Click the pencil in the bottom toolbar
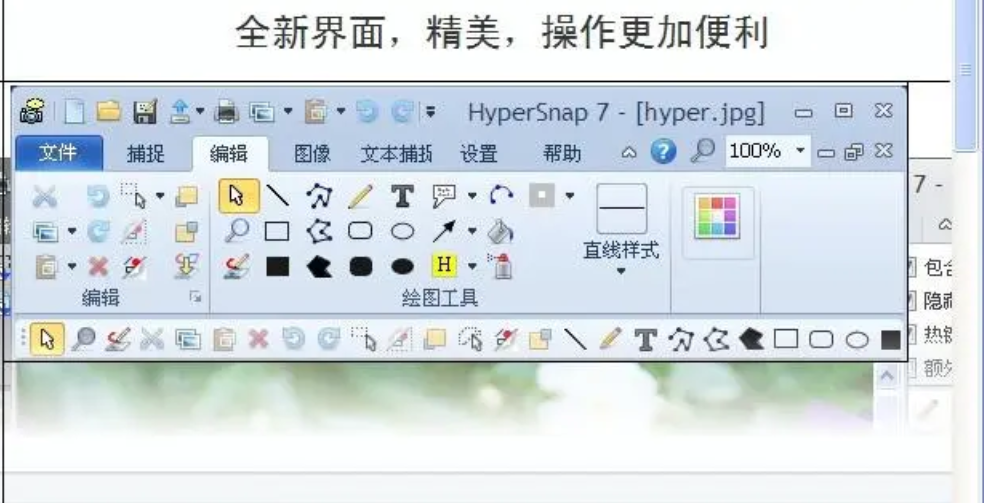 pos(610,339)
